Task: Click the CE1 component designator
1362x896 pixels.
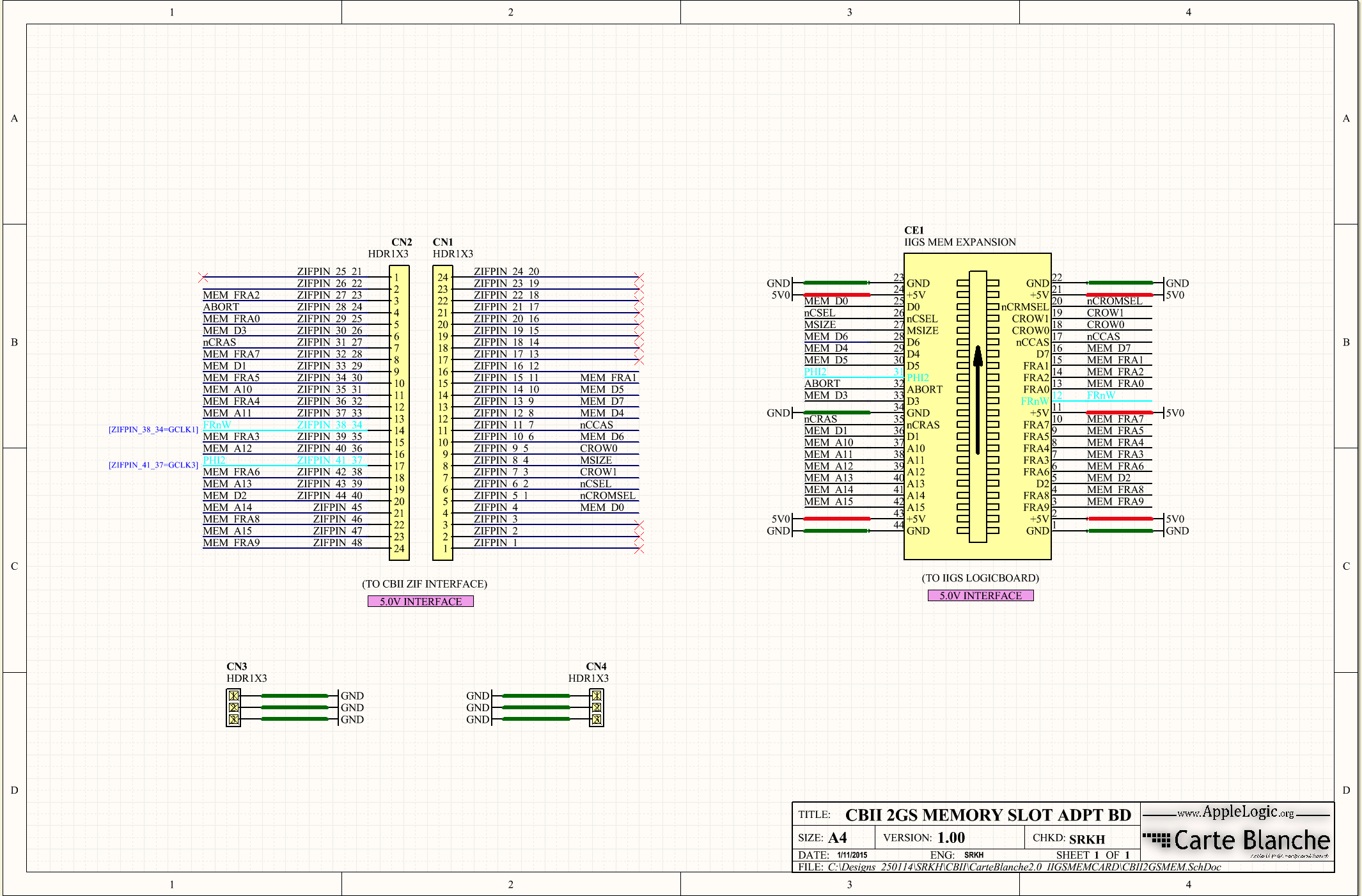Action: (x=914, y=230)
